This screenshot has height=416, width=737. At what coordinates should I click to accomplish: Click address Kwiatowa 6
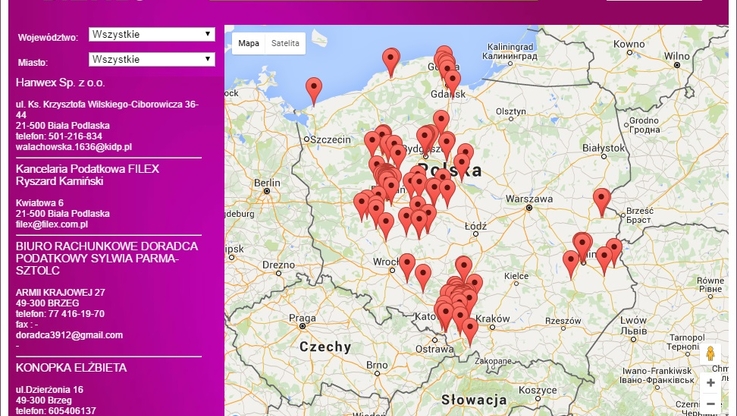pyautogui.click(x=39, y=203)
